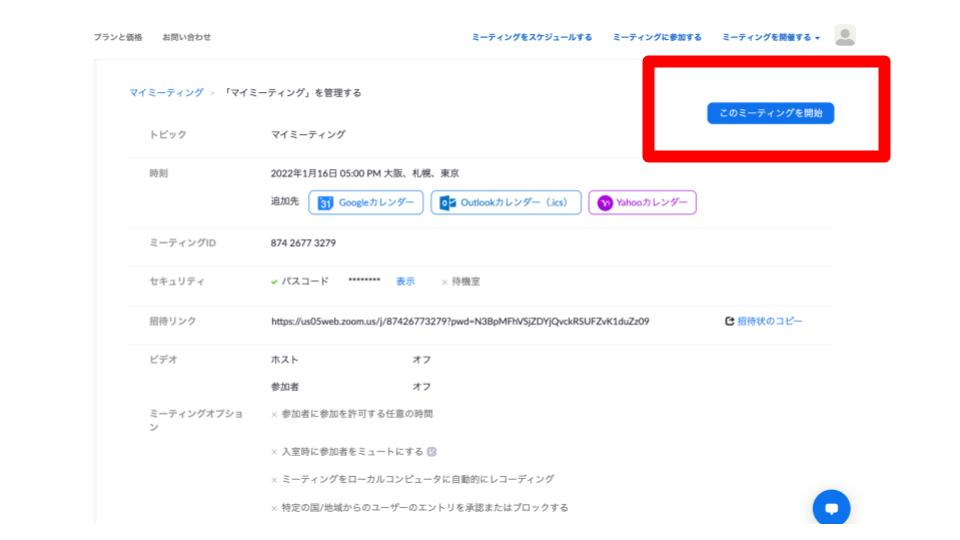This screenshot has width=960, height=540.
Task: Click 招待状のコピー link
Action: pos(770,321)
